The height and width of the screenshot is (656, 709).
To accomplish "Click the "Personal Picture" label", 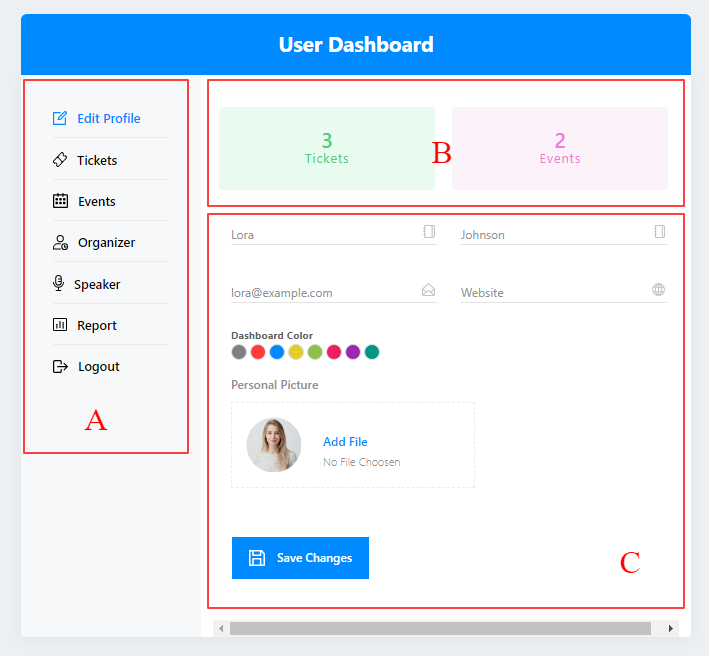I will click(x=274, y=385).
